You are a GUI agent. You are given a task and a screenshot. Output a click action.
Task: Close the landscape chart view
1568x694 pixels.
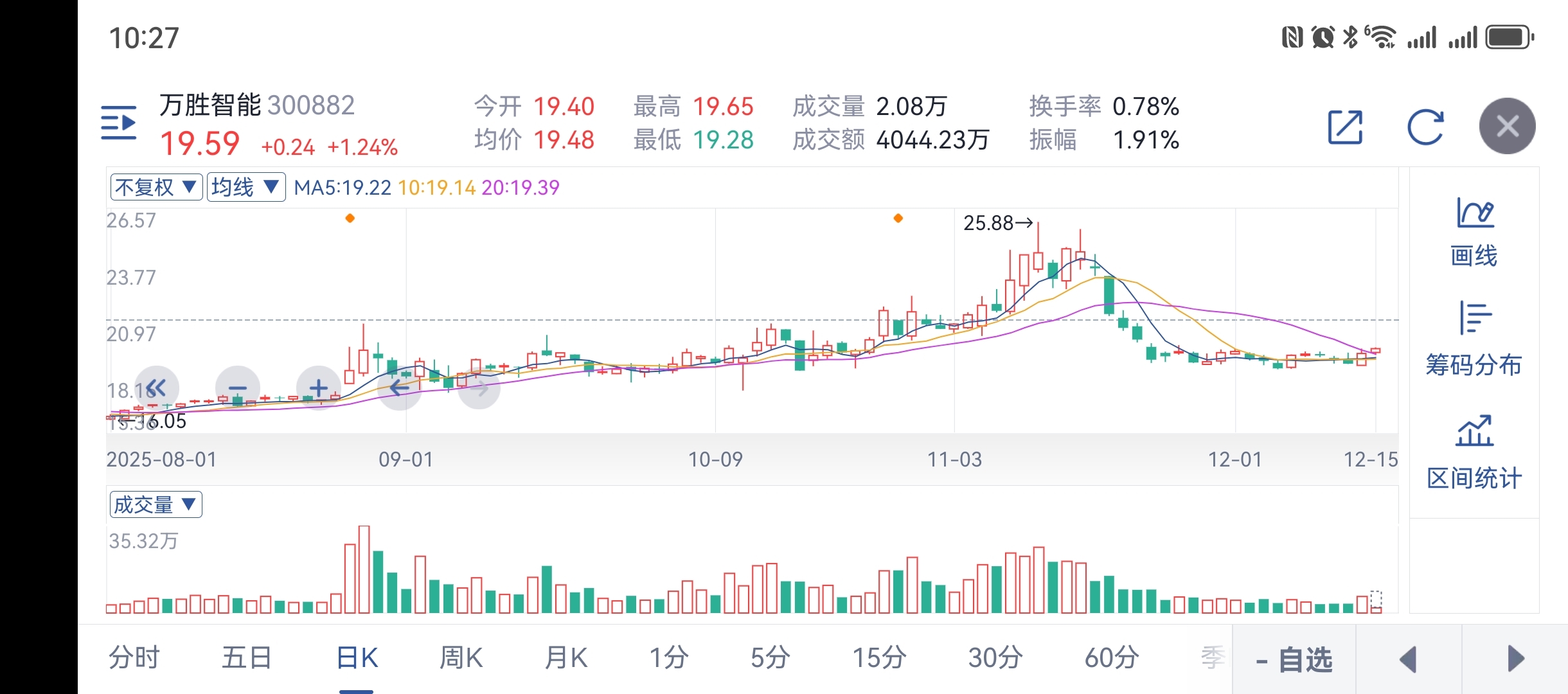point(1507,126)
